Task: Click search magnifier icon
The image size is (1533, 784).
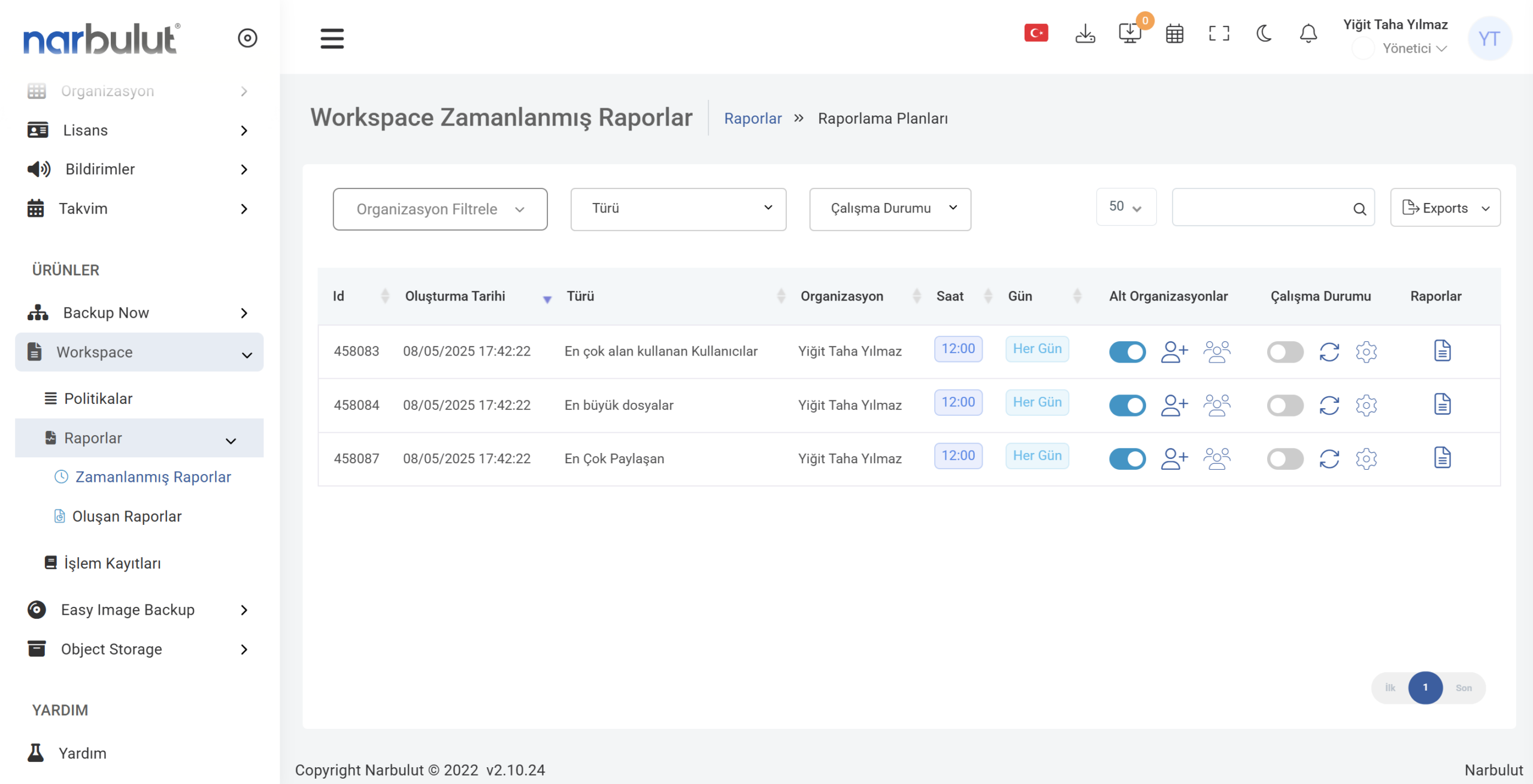Action: 1359,209
